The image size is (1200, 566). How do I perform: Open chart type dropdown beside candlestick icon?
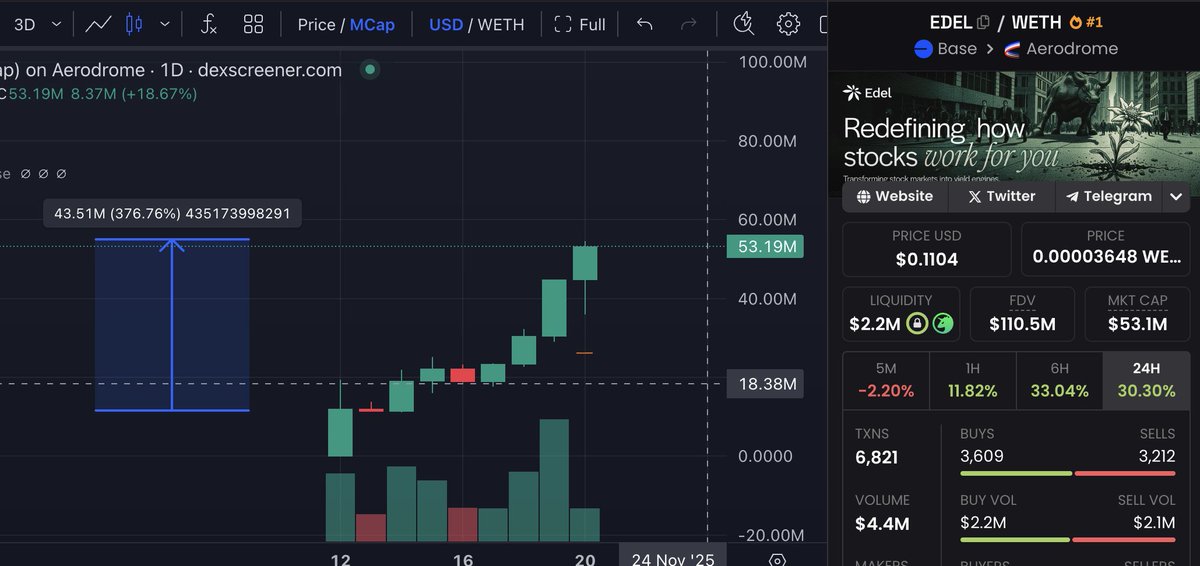pos(165,24)
